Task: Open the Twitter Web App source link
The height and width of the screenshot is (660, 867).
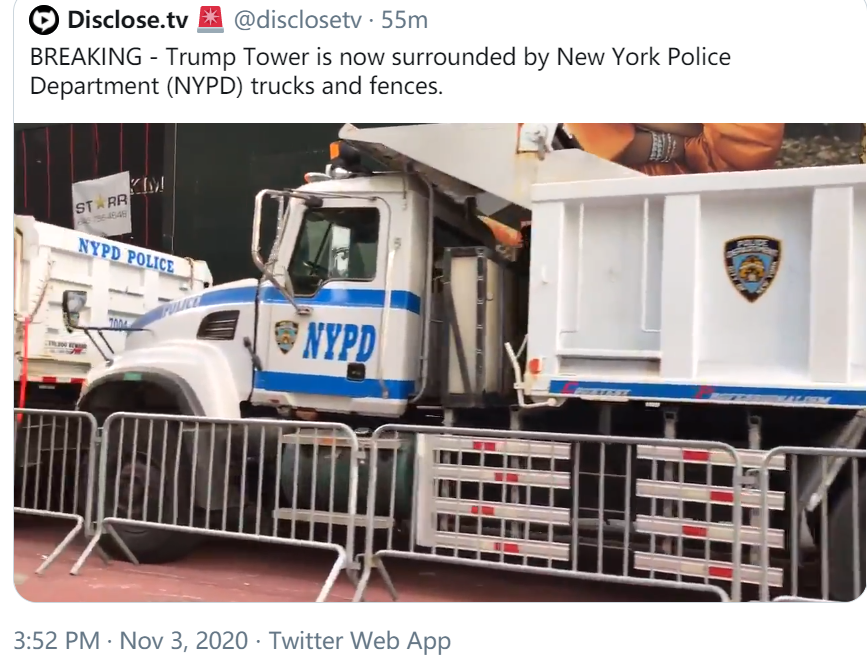Action: [x=359, y=641]
